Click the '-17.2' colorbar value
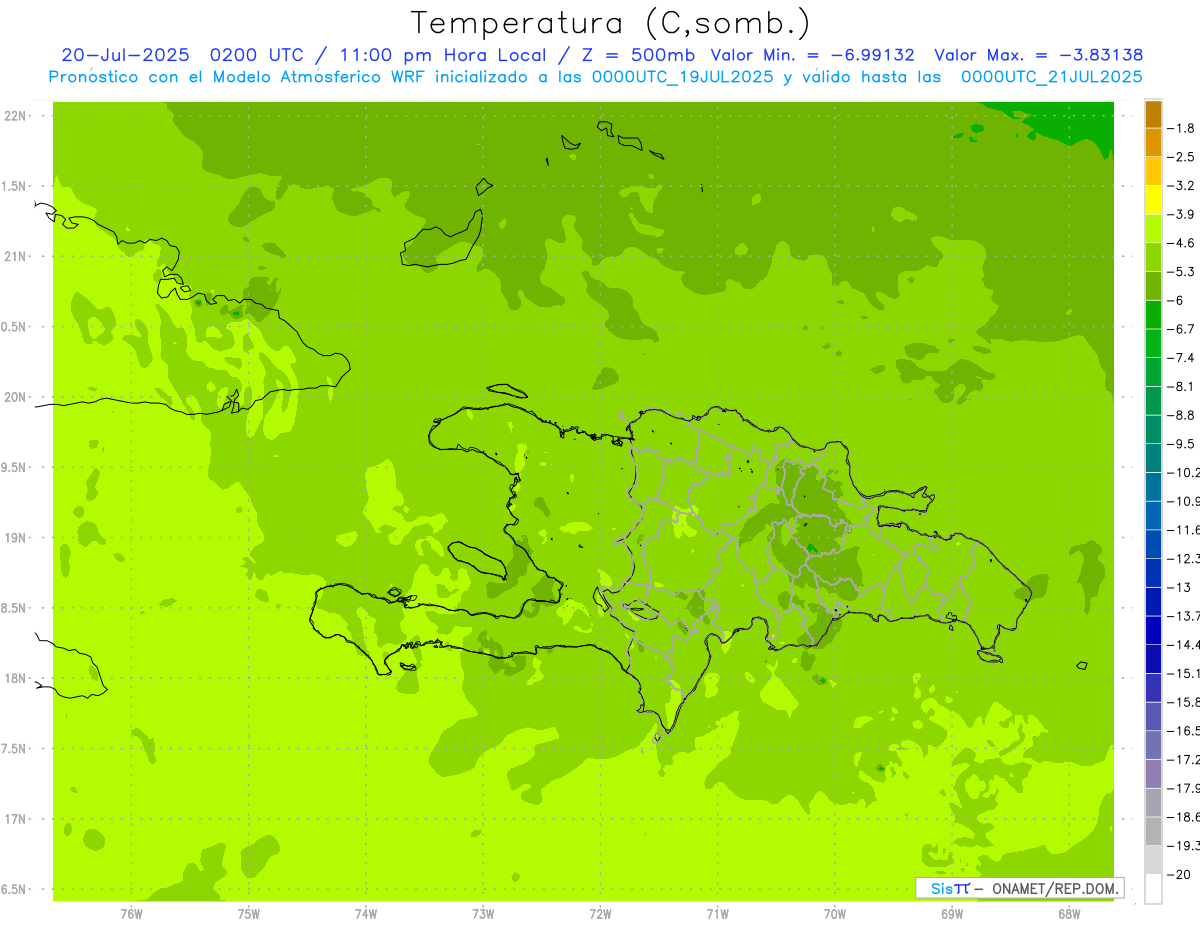This screenshot has height=927, width=1200. tap(1185, 759)
